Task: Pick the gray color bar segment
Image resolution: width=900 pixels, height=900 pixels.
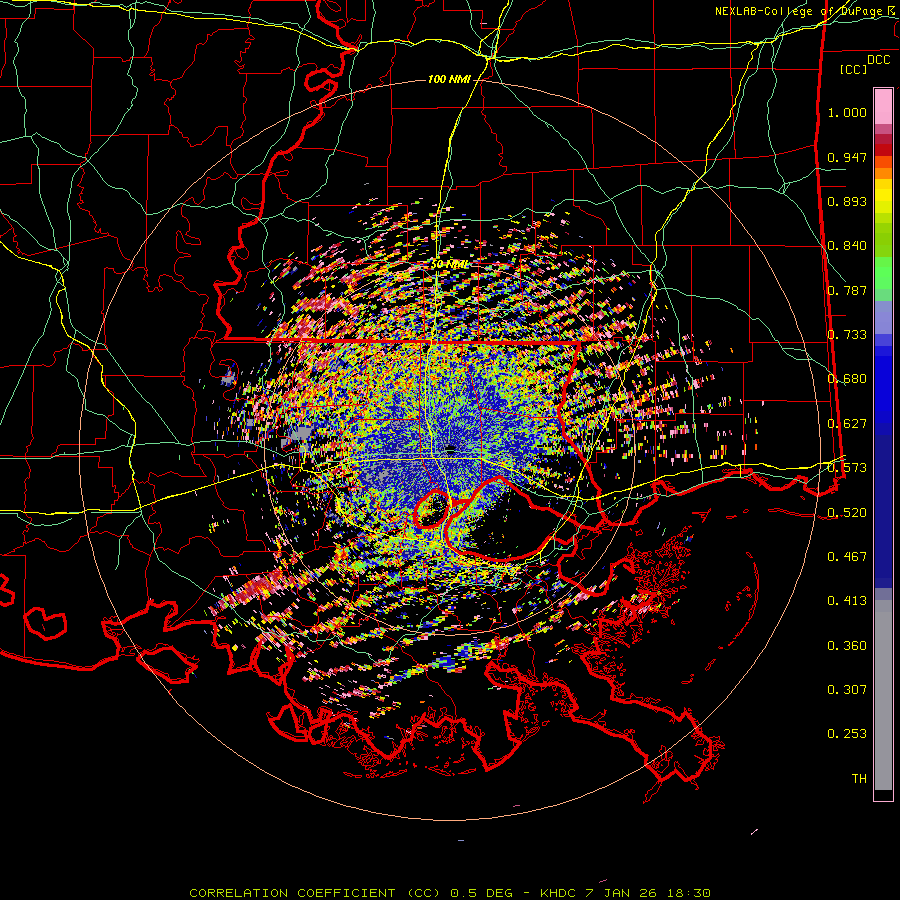Action: [883, 695]
